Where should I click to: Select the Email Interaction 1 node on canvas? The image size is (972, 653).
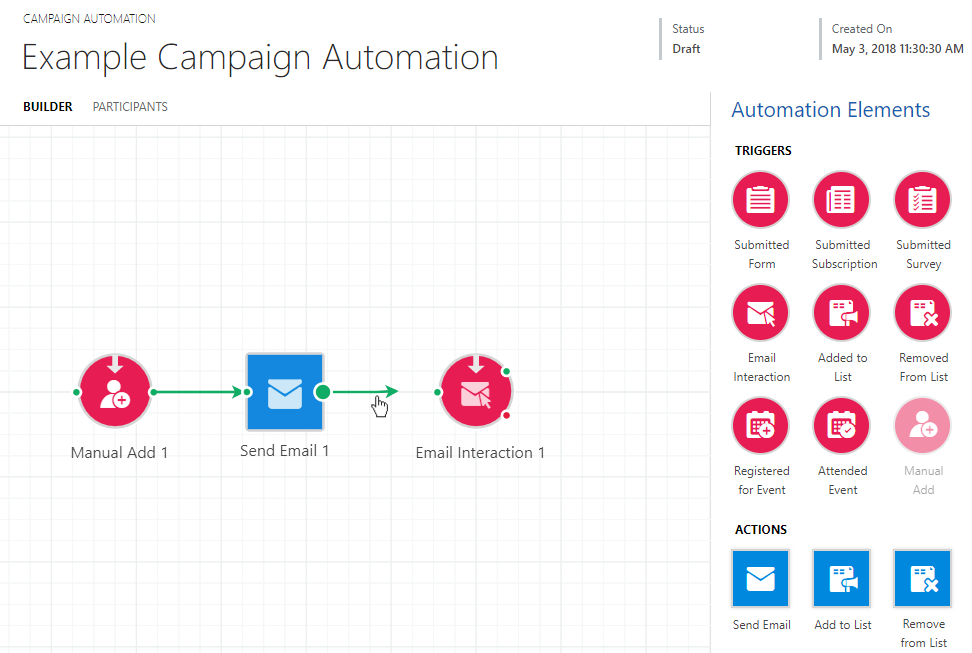476,391
